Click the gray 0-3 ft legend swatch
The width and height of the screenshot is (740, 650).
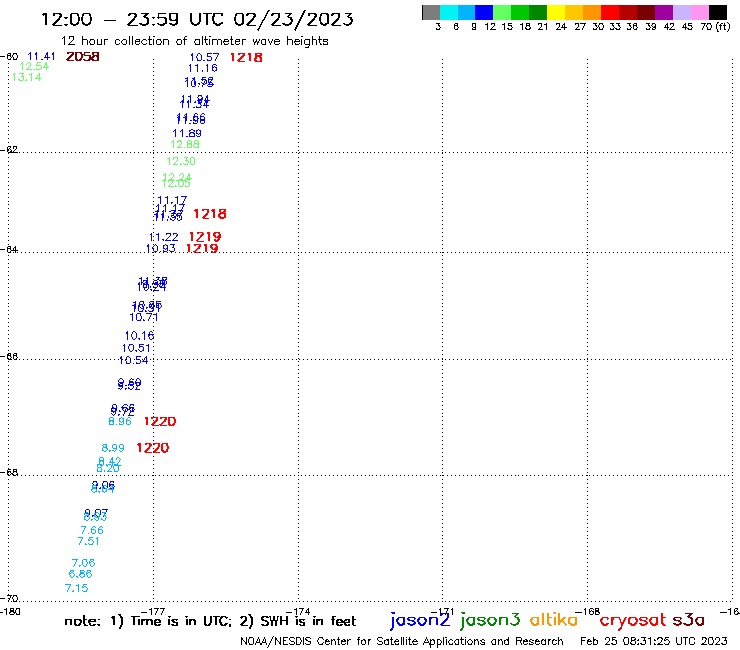point(431,12)
